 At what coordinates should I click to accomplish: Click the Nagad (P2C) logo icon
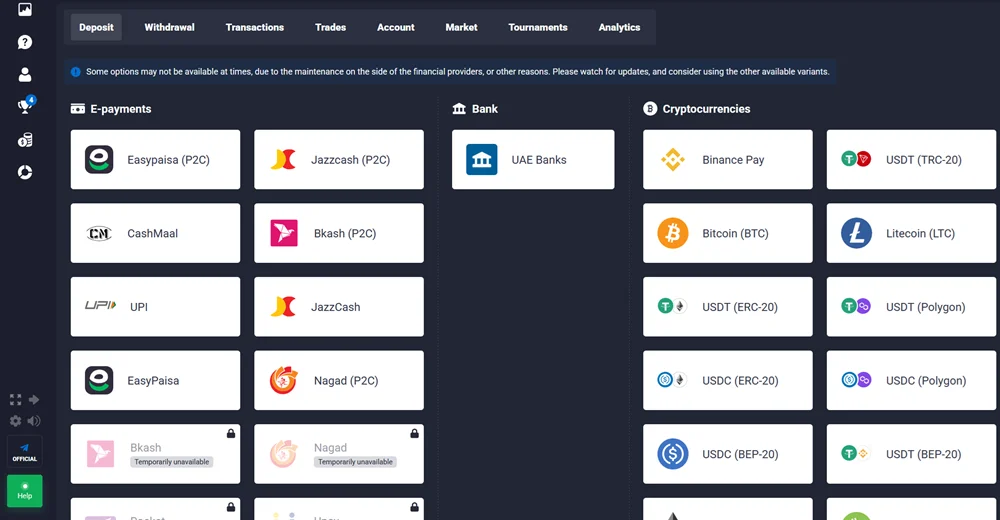(x=284, y=380)
